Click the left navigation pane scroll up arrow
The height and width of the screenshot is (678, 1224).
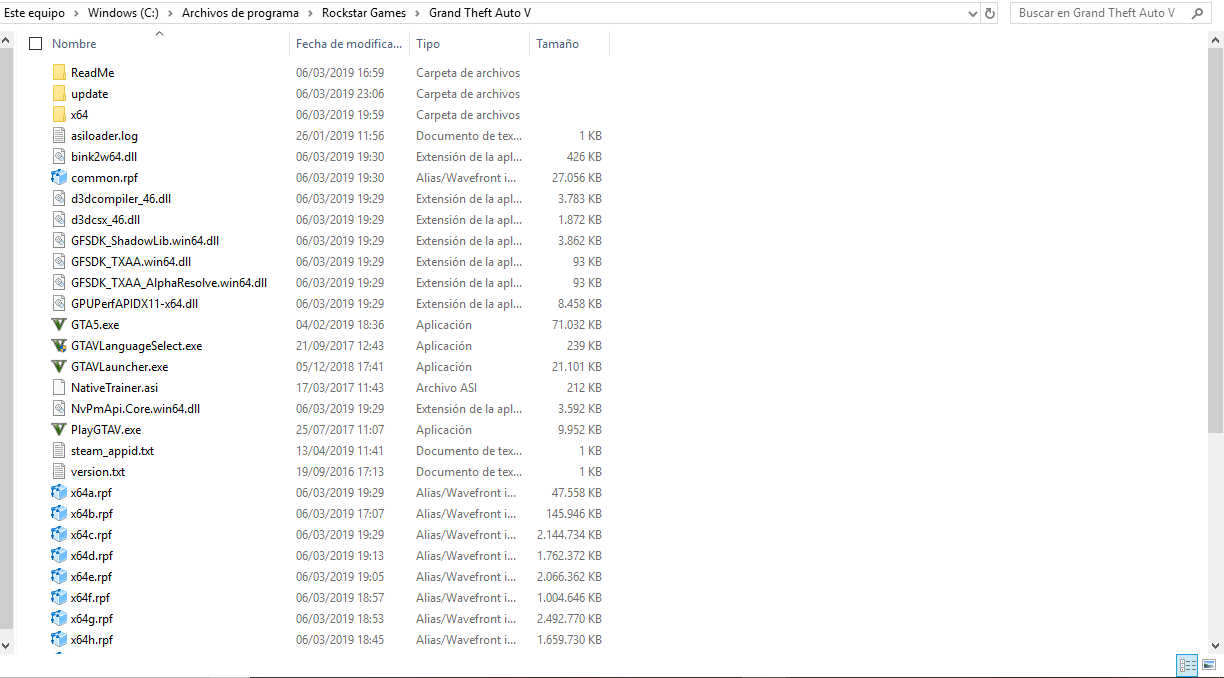[x=6, y=39]
